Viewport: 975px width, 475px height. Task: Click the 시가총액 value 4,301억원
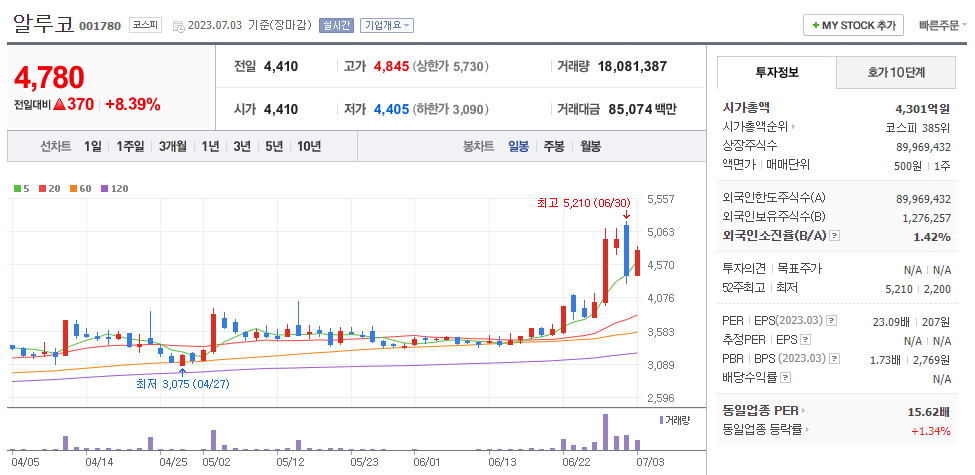(x=923, y=108)
